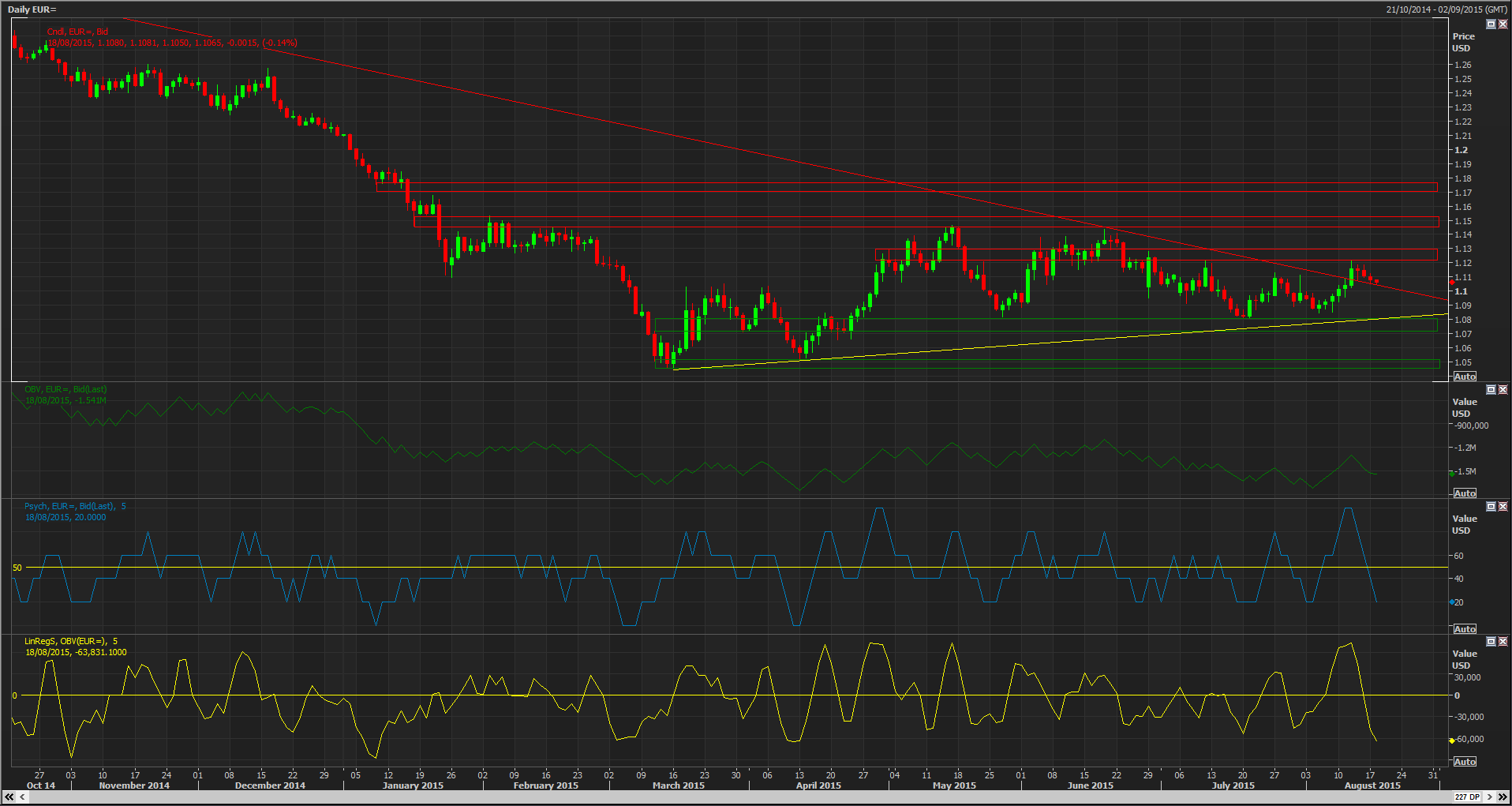This screenshot has height=806, width=1512.
Task: Select the 'LinRegS, OBV(EUR=), 5' legend
Action: (71, 641)
